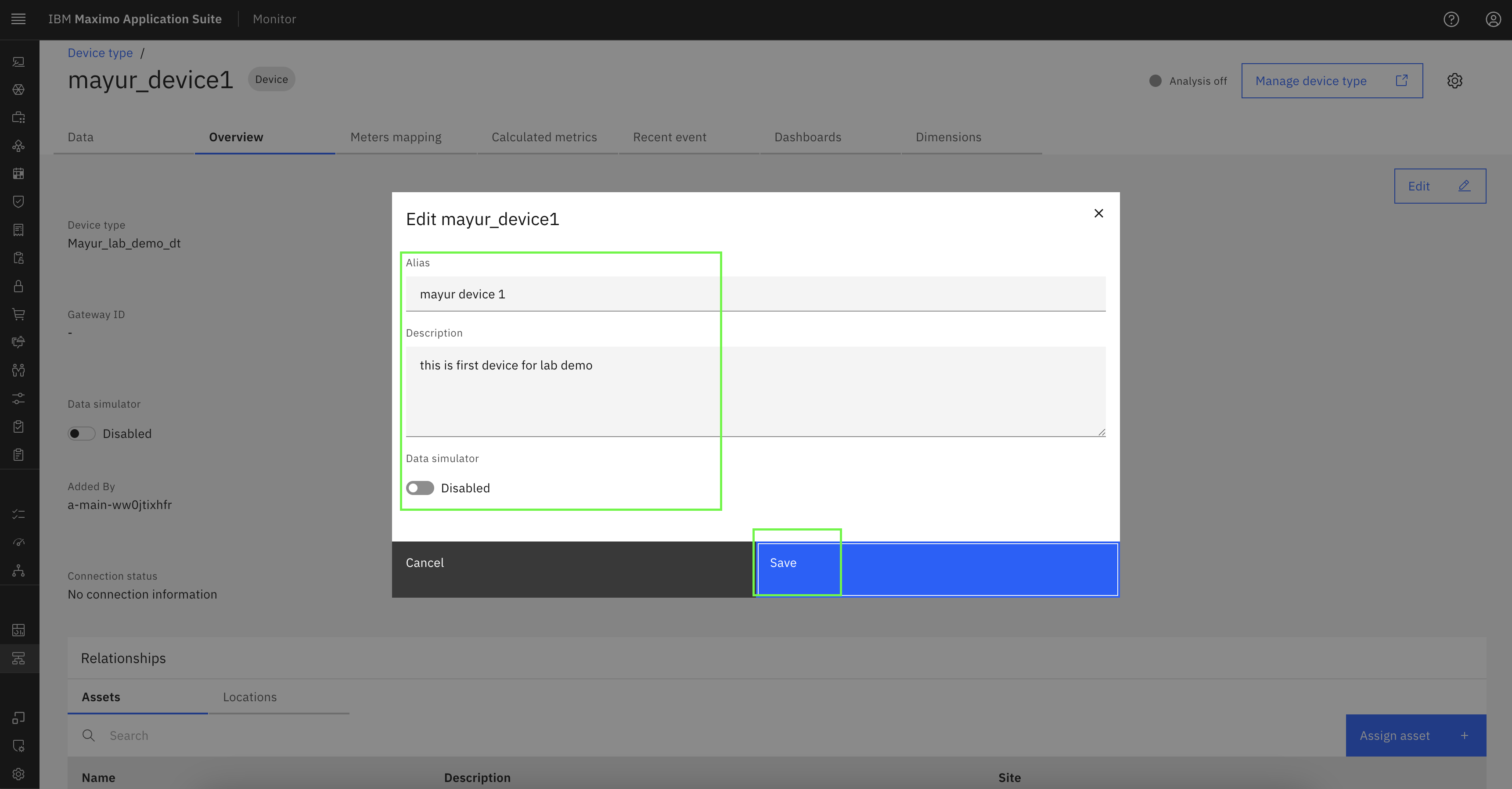Click the shield checkmark icon in sidebar
The image size is (1512, 789).
19,201
